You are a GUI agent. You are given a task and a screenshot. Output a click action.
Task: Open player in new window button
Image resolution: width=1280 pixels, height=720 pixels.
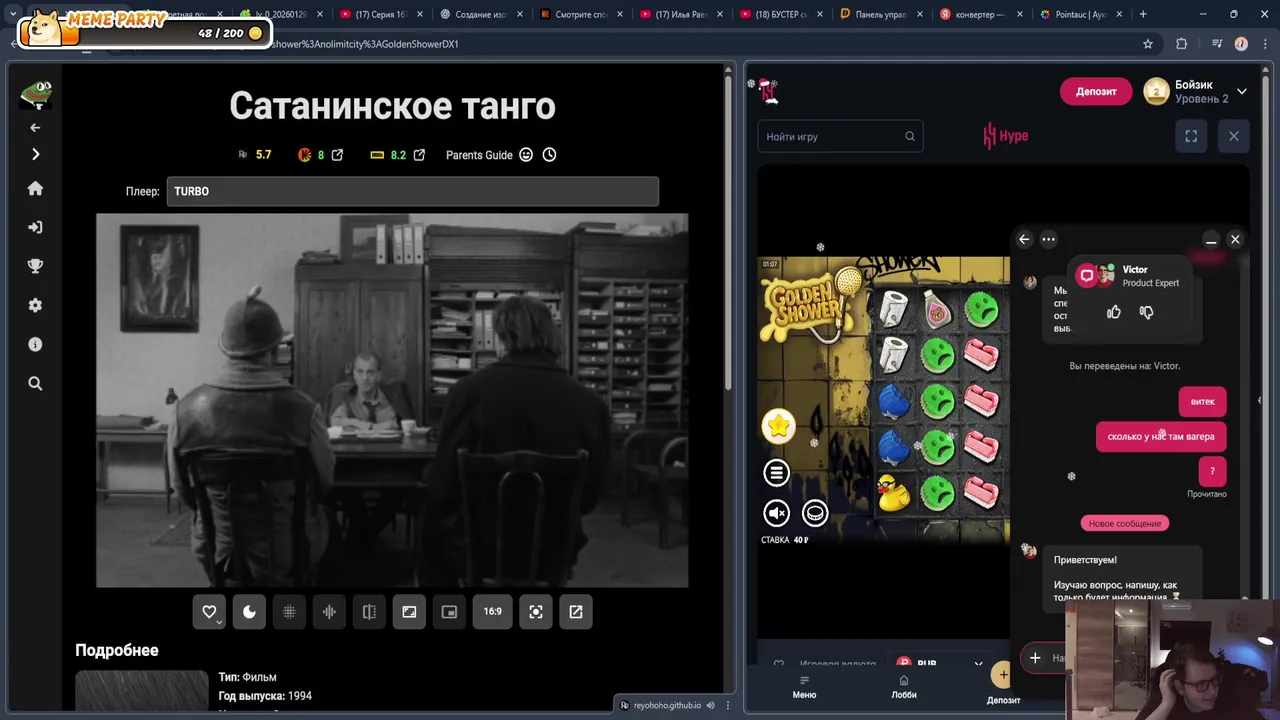[576, 612]
